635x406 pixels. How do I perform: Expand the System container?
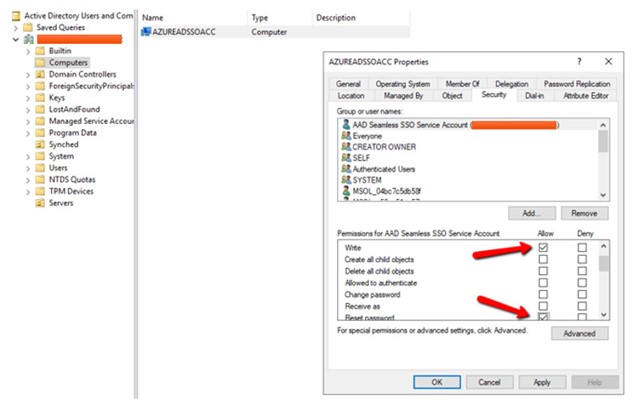tap(28, 157)
